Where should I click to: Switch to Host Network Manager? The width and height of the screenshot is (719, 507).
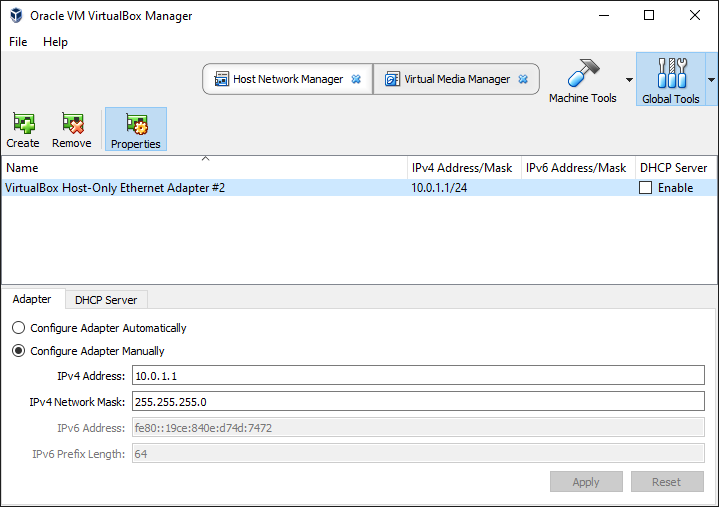pyautogui.click(x=288, y=79)
